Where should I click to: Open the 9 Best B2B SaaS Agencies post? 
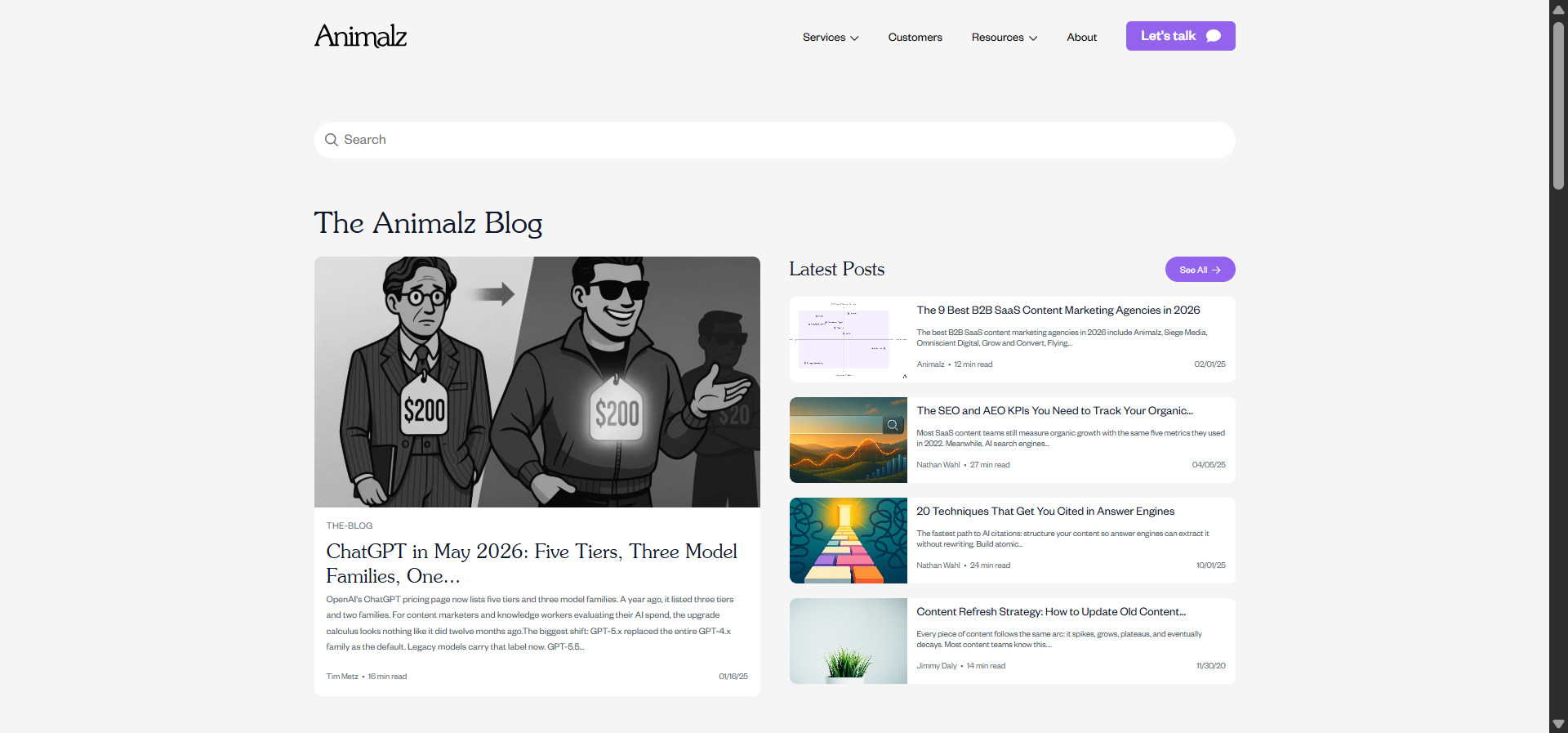point(1058,311)
